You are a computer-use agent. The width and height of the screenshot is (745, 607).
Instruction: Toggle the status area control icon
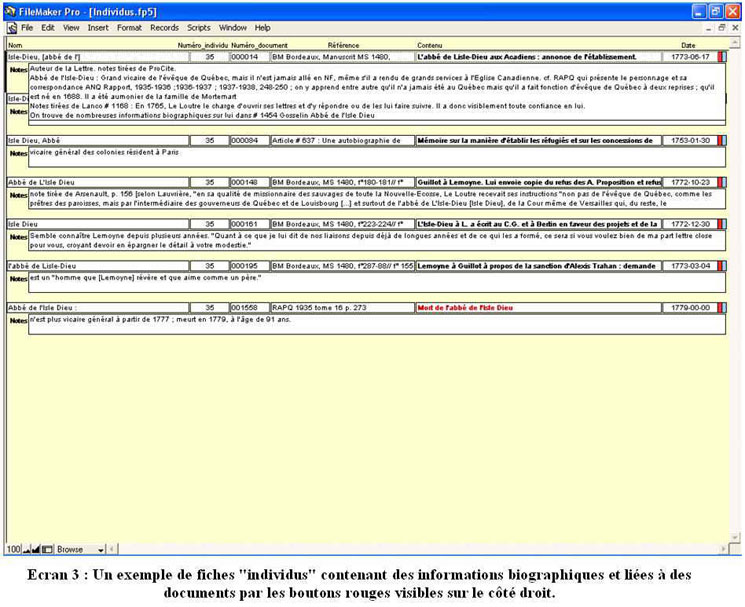(x=47, y=550)
